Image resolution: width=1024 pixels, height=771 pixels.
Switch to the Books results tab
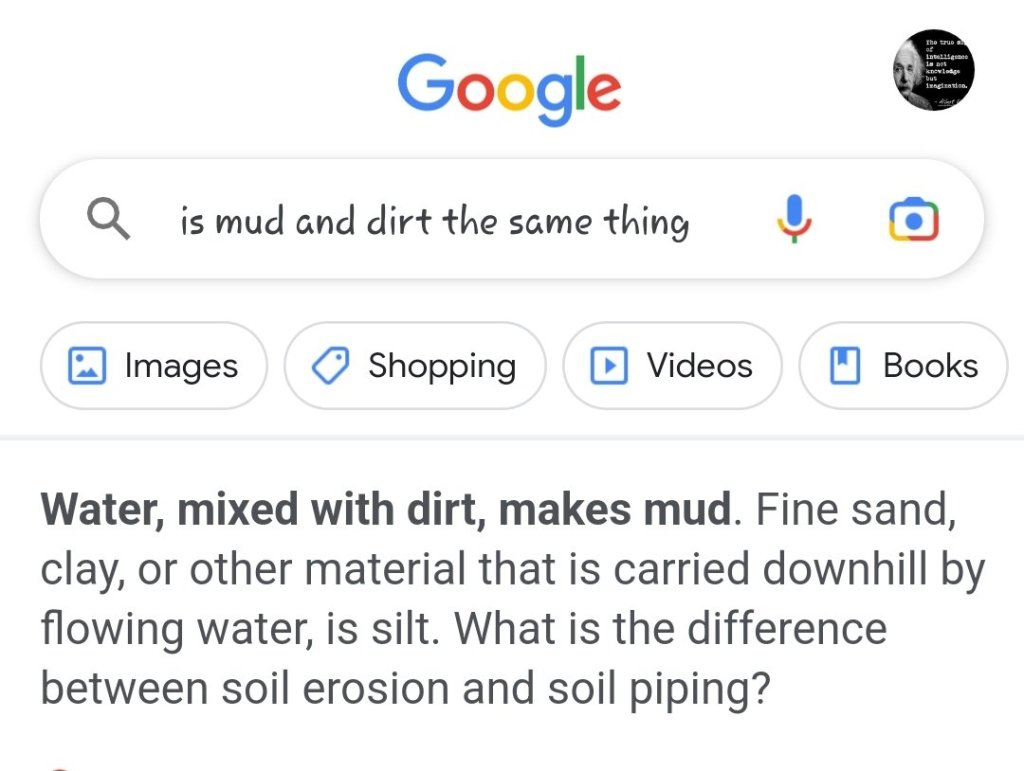(930, 366)
